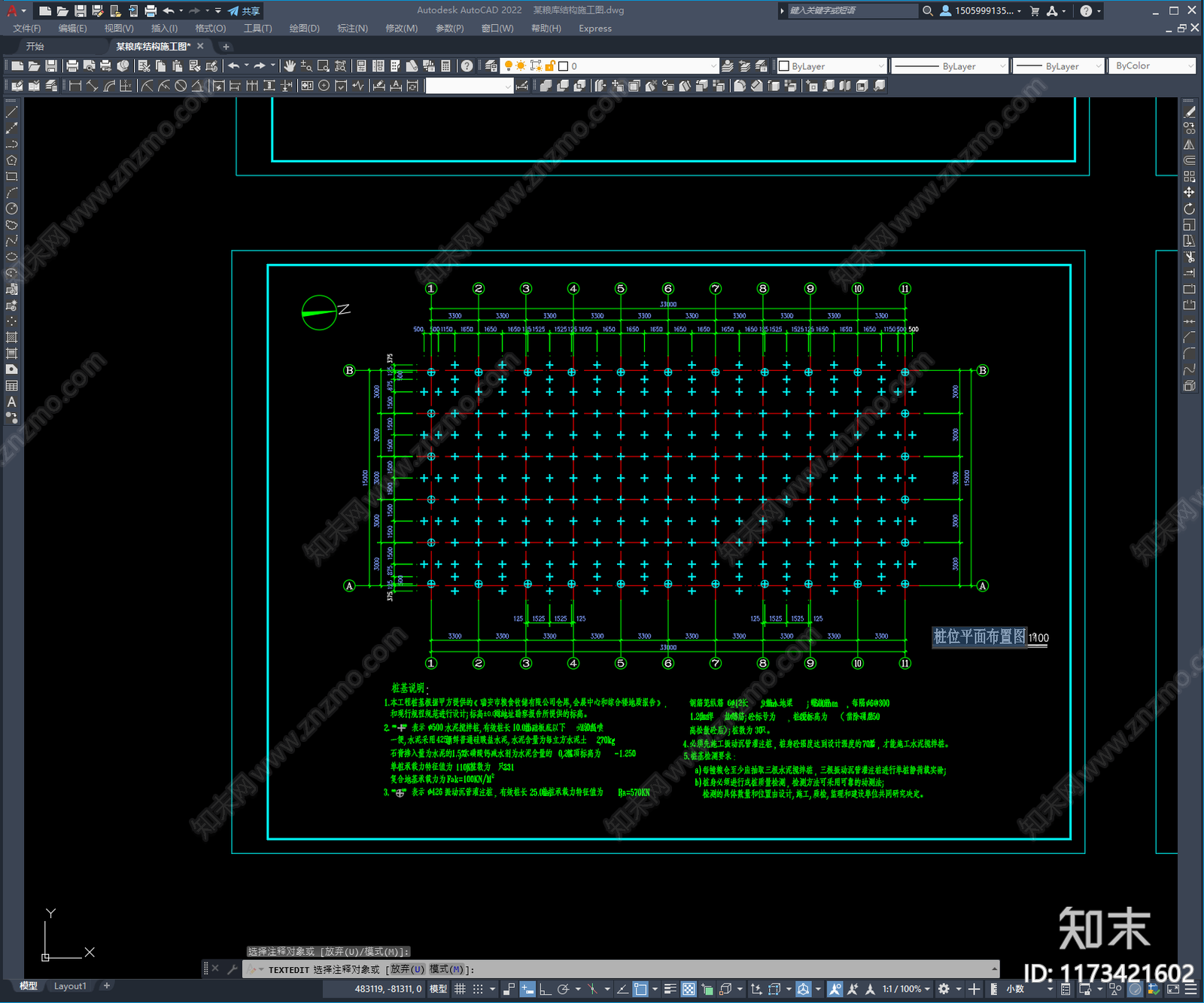Open the 视图(V) menu

pos(119,29)
